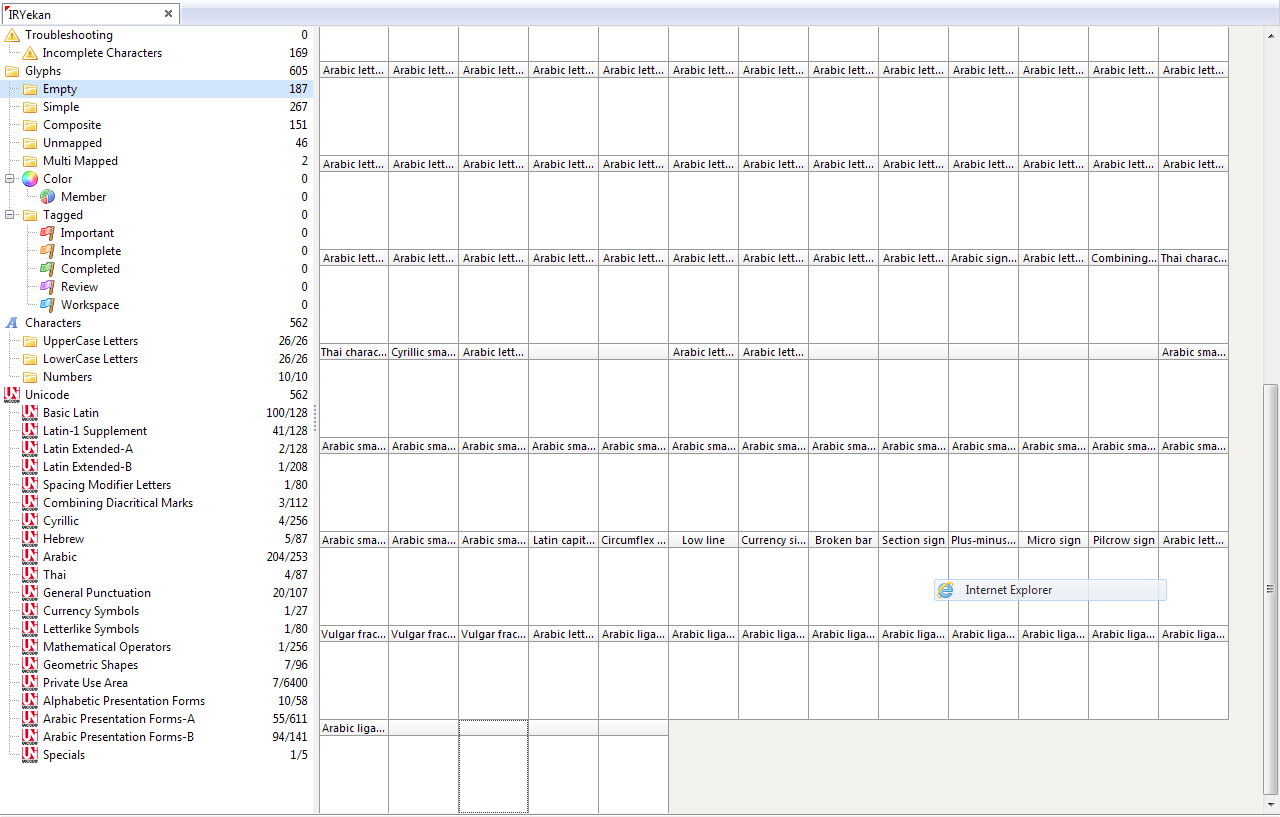Select the Incomplete Characters category
The width and height of the screenshot is (1280, 817).
(x=102, y=53)
